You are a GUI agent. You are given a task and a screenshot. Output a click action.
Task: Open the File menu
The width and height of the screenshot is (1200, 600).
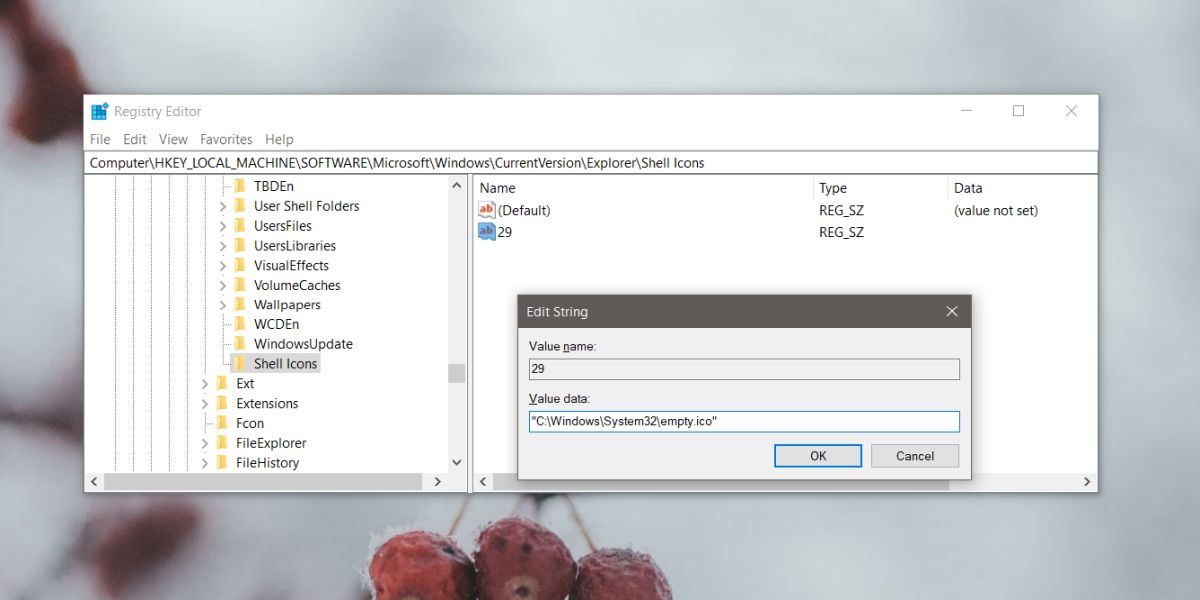coord(100,139)
